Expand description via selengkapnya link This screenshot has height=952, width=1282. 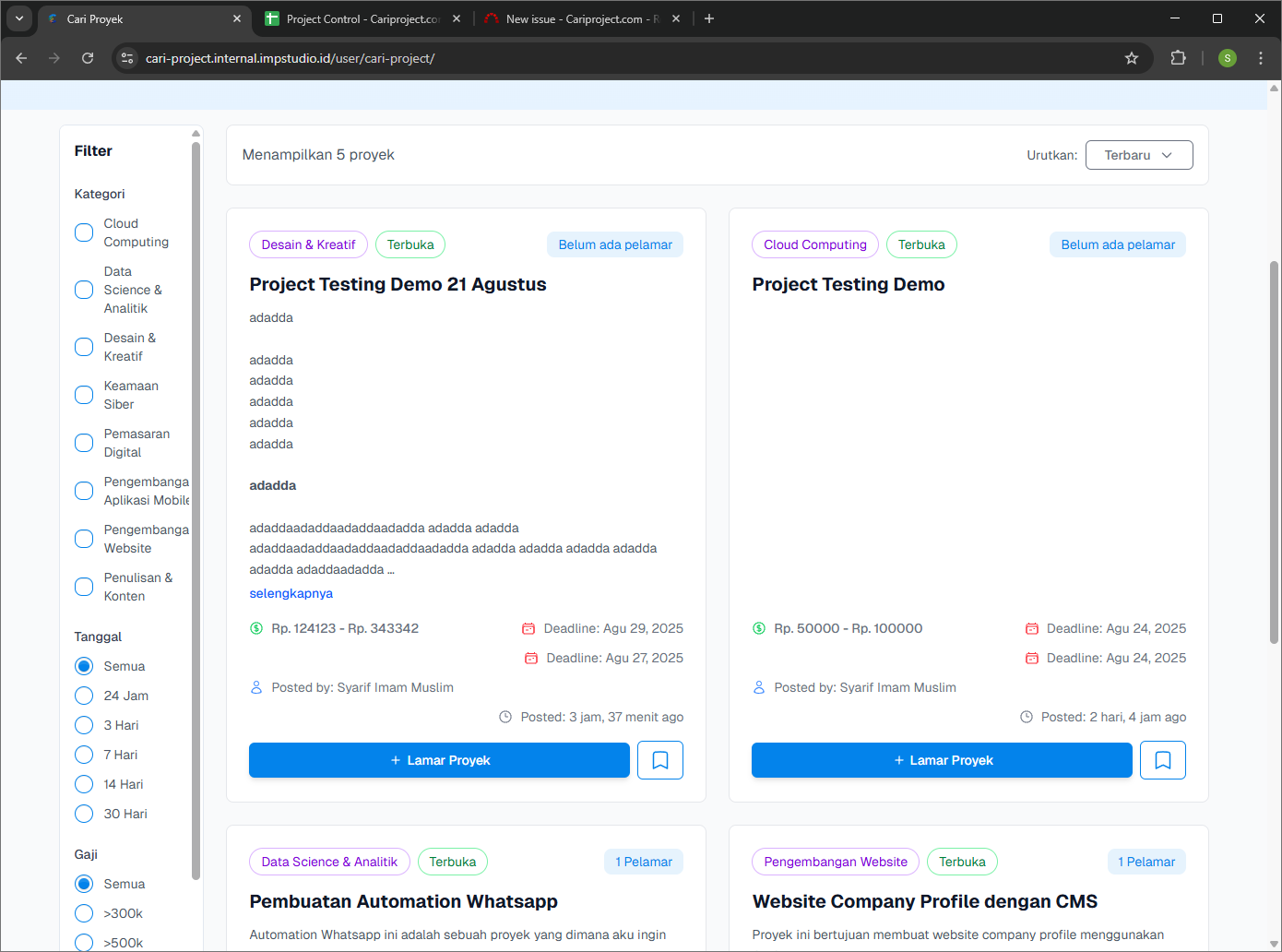click(x=291, y=593)
